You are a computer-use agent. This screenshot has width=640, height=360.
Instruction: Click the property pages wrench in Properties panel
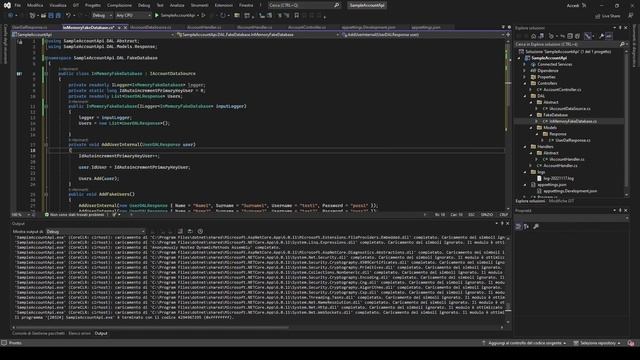point(536,227)
